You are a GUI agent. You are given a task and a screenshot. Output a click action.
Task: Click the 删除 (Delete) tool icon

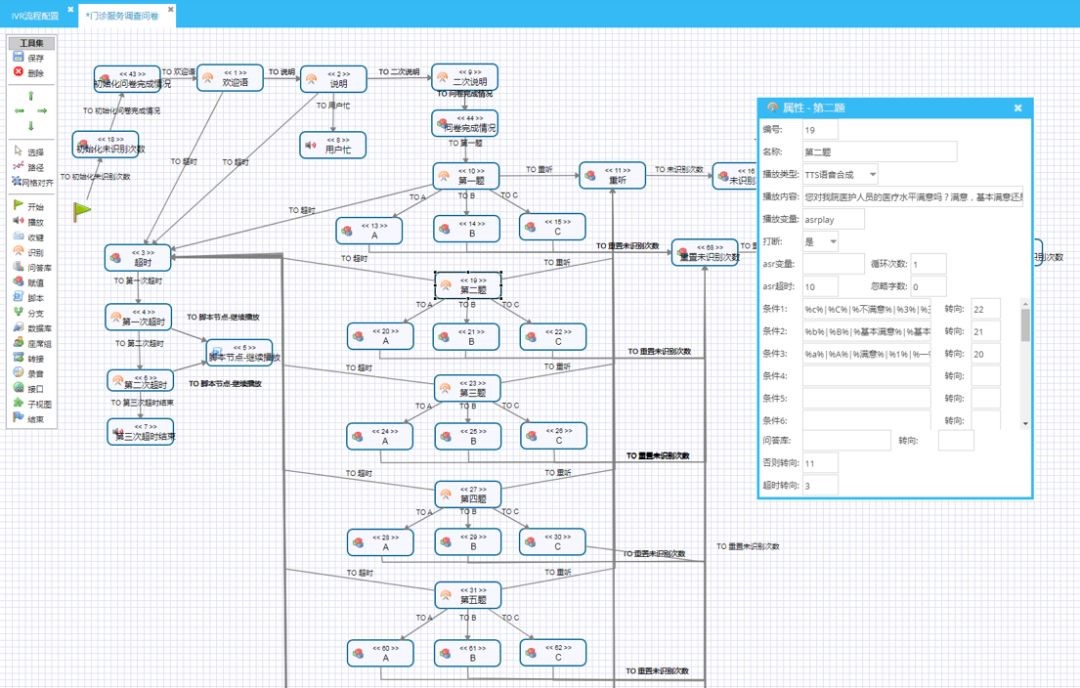18,73
